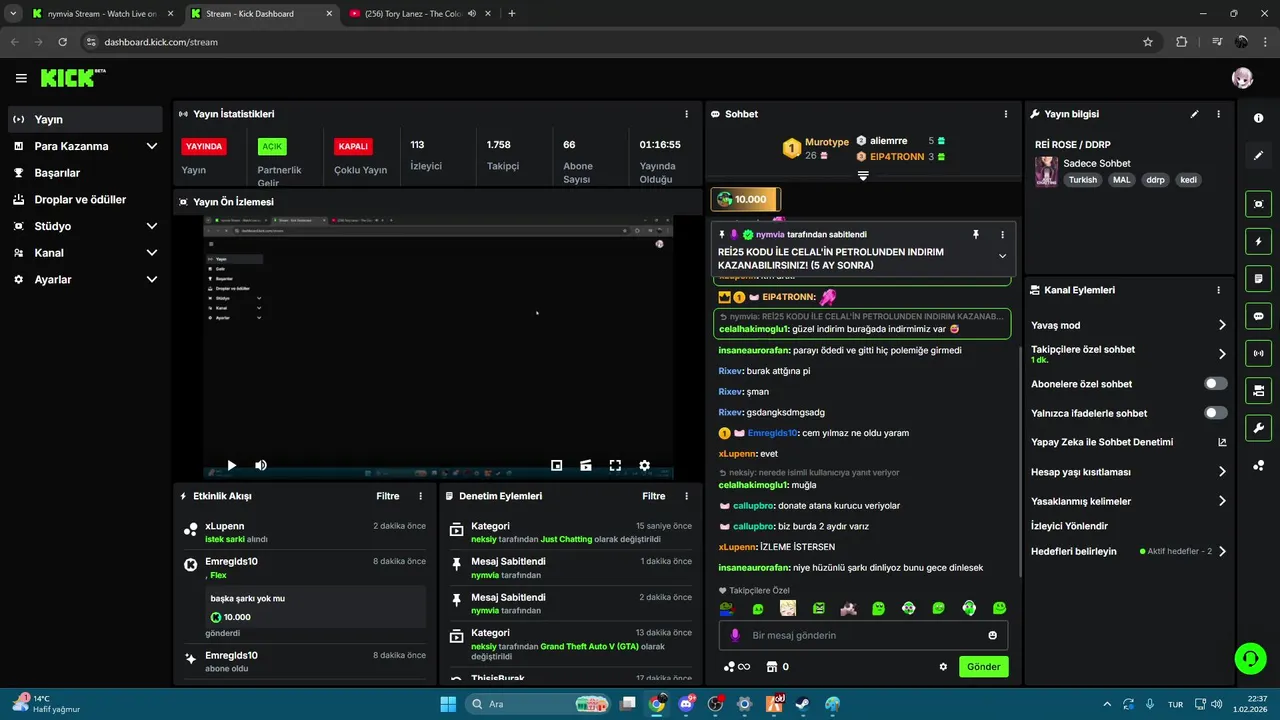Open the user profile avatar menu
Viewport: 1280px width, 720px height.
[1242, 78]
